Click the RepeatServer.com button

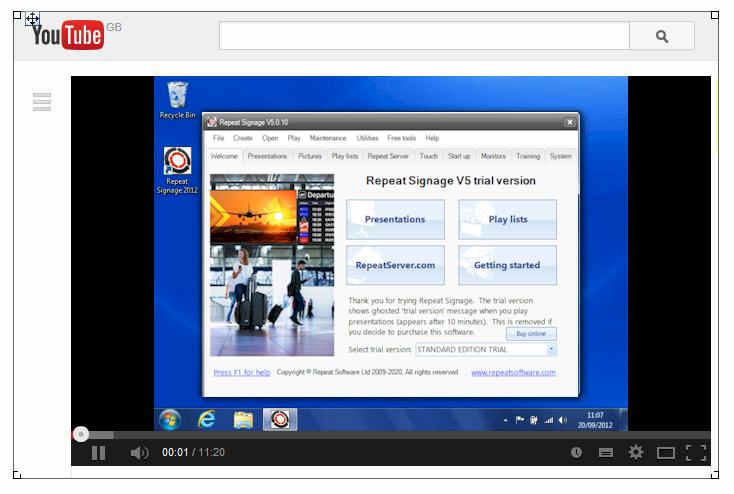pos(395,265)
